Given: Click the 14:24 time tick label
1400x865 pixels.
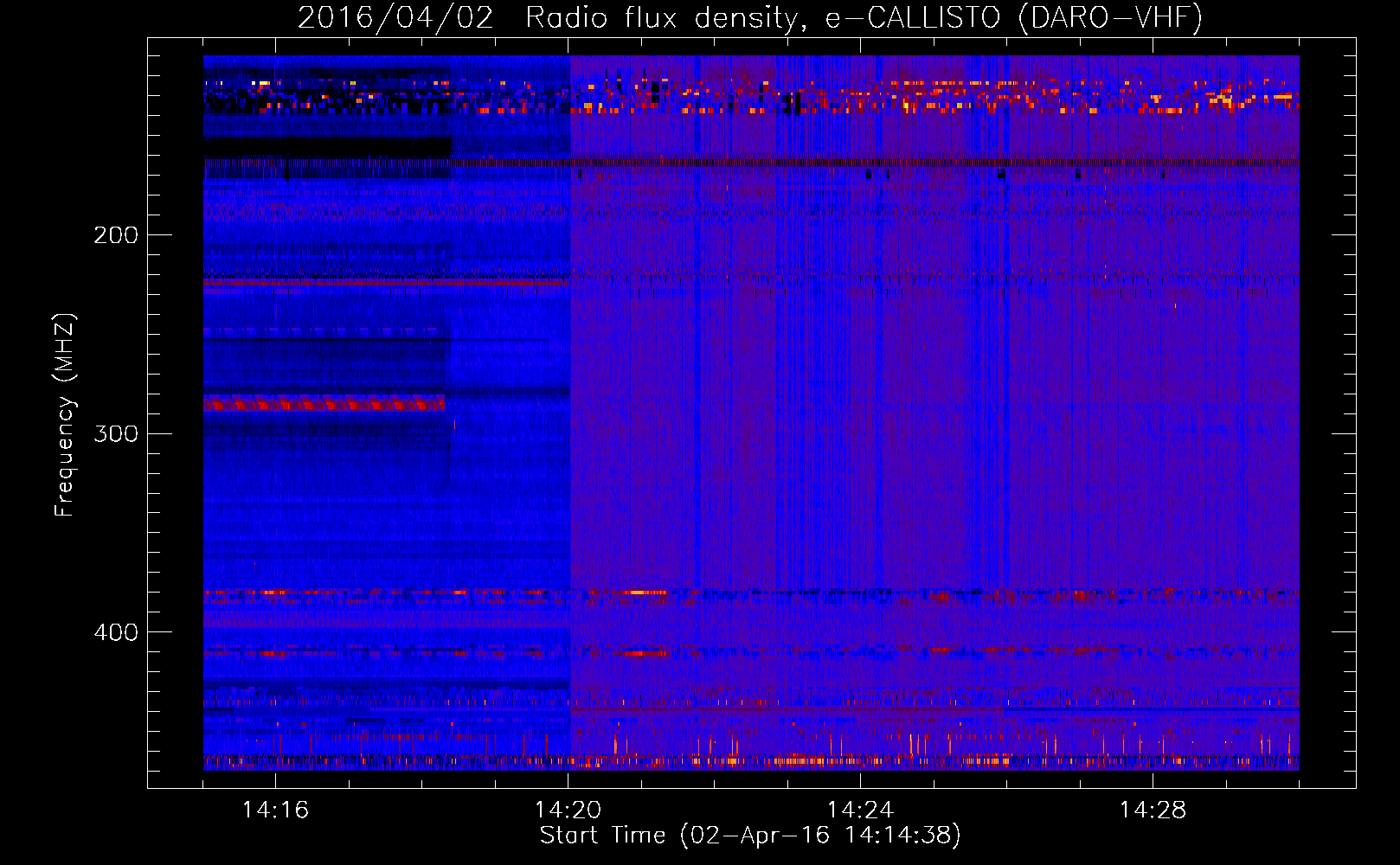Looking at the screenshot, I should [x=860, y=811].
